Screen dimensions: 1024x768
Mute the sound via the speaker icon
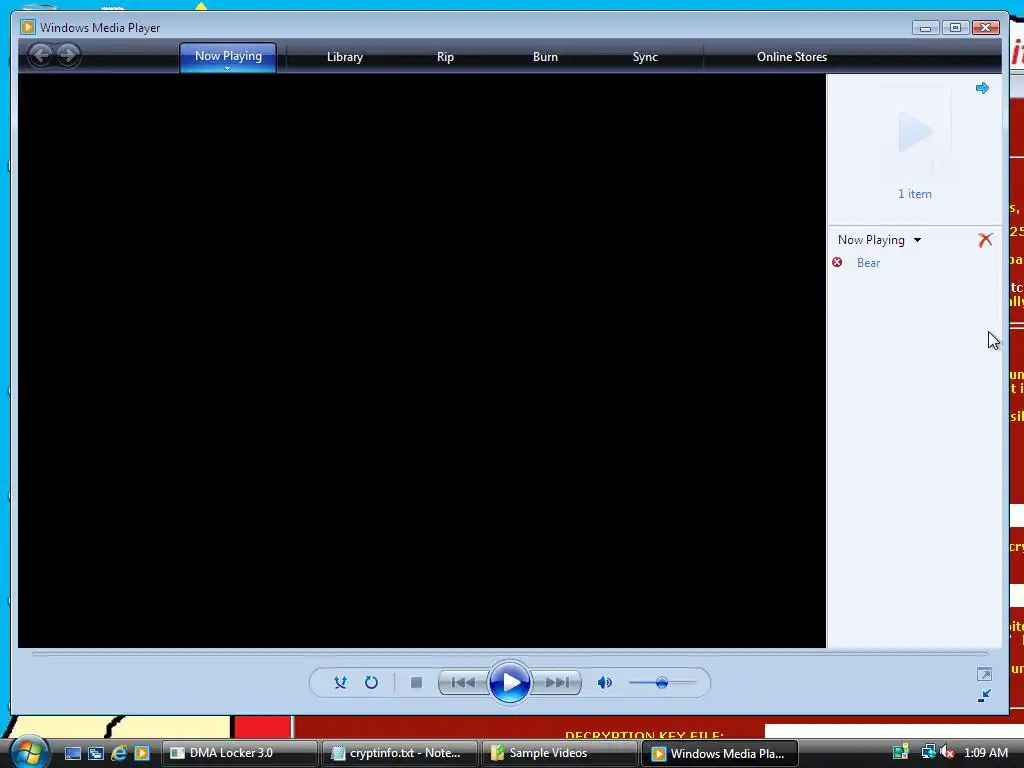tap(605, 682)
